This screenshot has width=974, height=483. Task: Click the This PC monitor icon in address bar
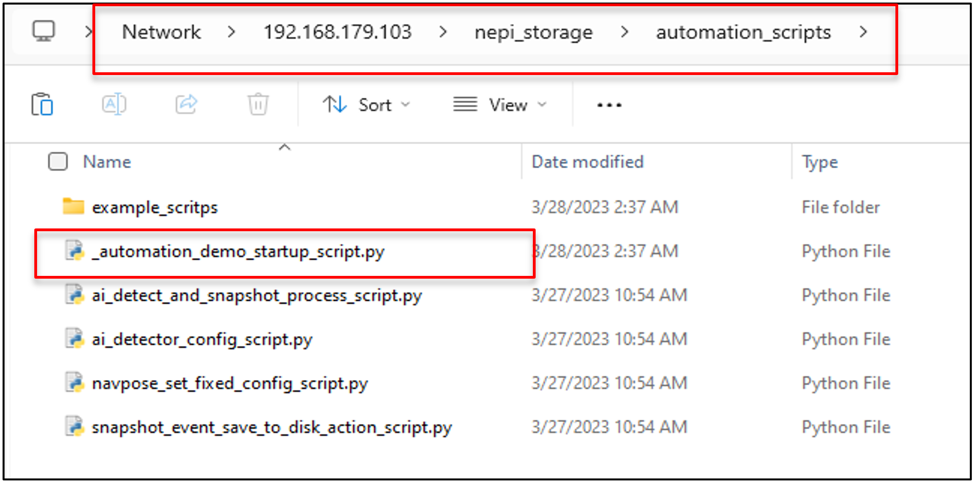[x=44, y=31]
